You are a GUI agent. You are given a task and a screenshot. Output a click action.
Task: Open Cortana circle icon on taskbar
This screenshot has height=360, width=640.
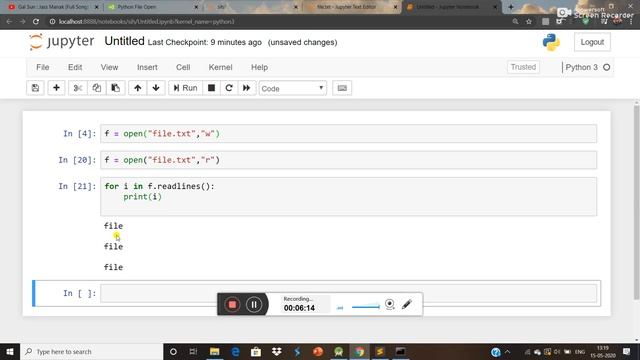pyautogui.click(x=173, y=351)
